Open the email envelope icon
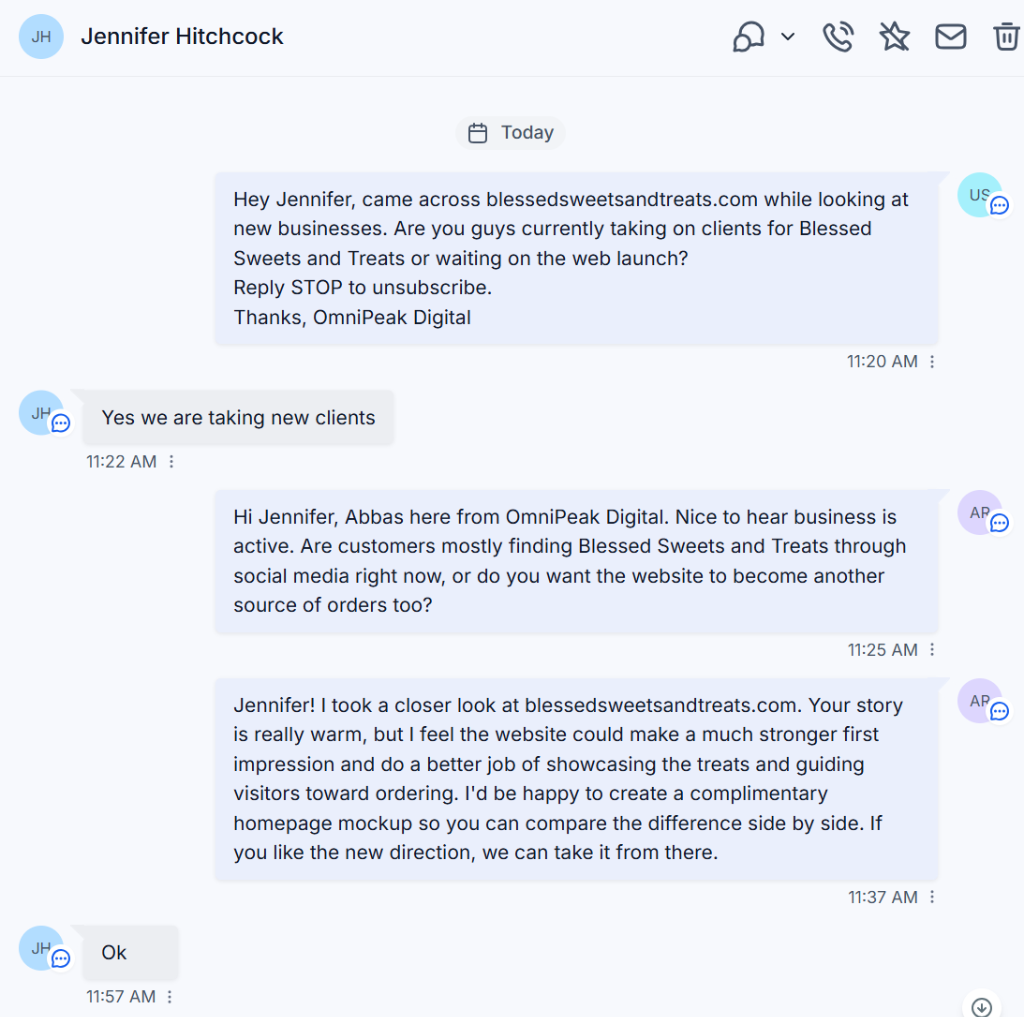The image size is (1024, 1017). (x=950, y=37)
